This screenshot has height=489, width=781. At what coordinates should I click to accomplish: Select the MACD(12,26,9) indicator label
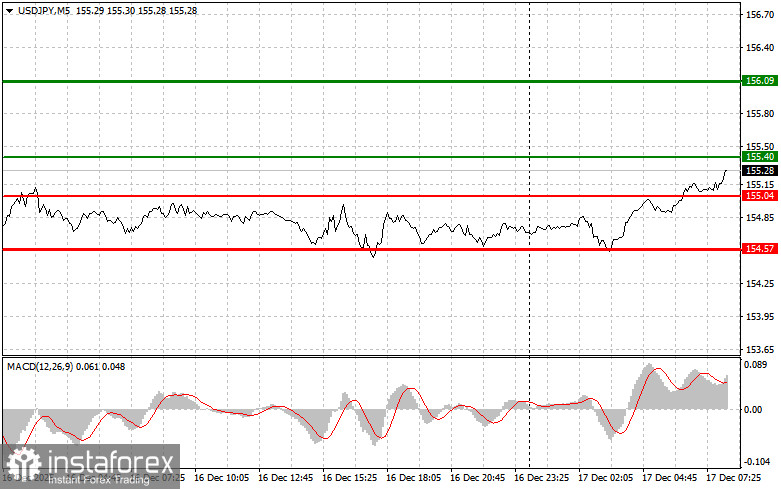(40, 367)
